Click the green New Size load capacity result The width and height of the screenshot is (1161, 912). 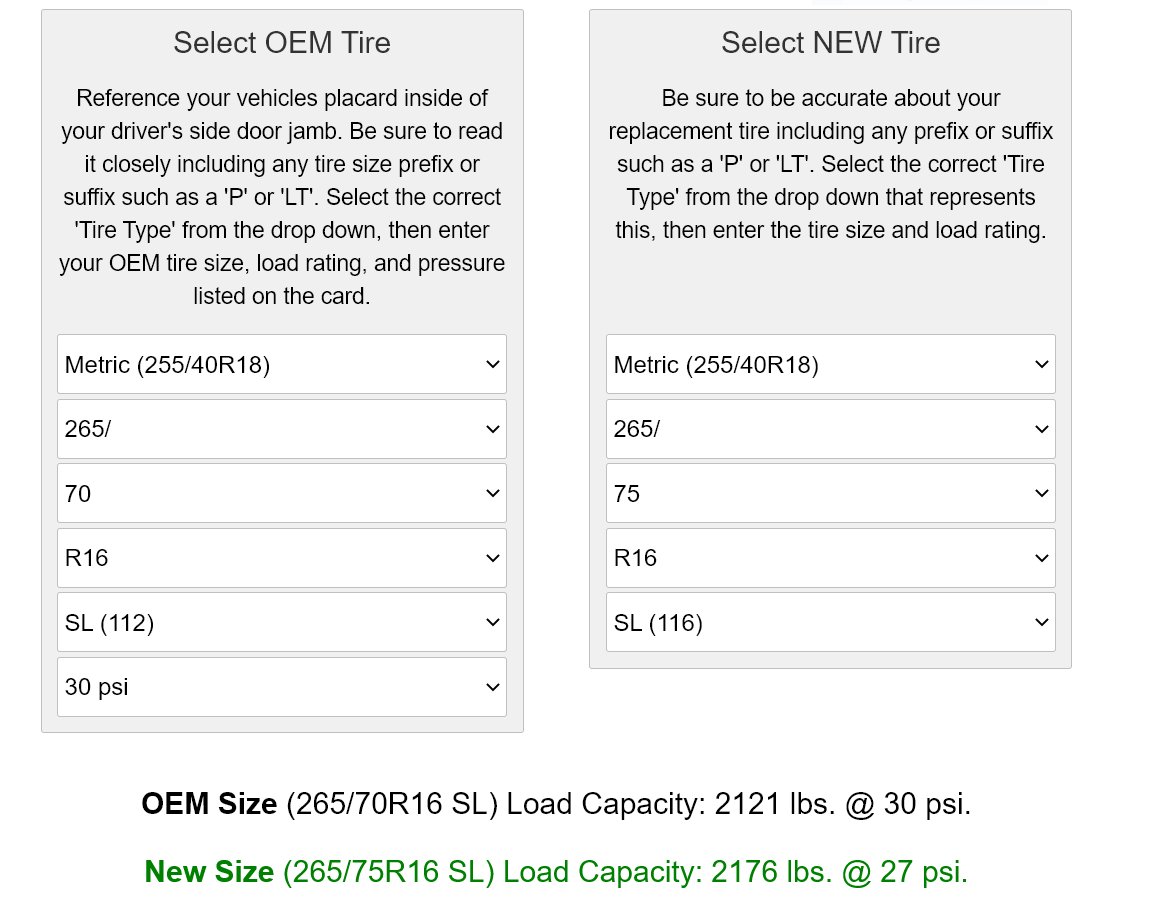click(x=556, y=872)
